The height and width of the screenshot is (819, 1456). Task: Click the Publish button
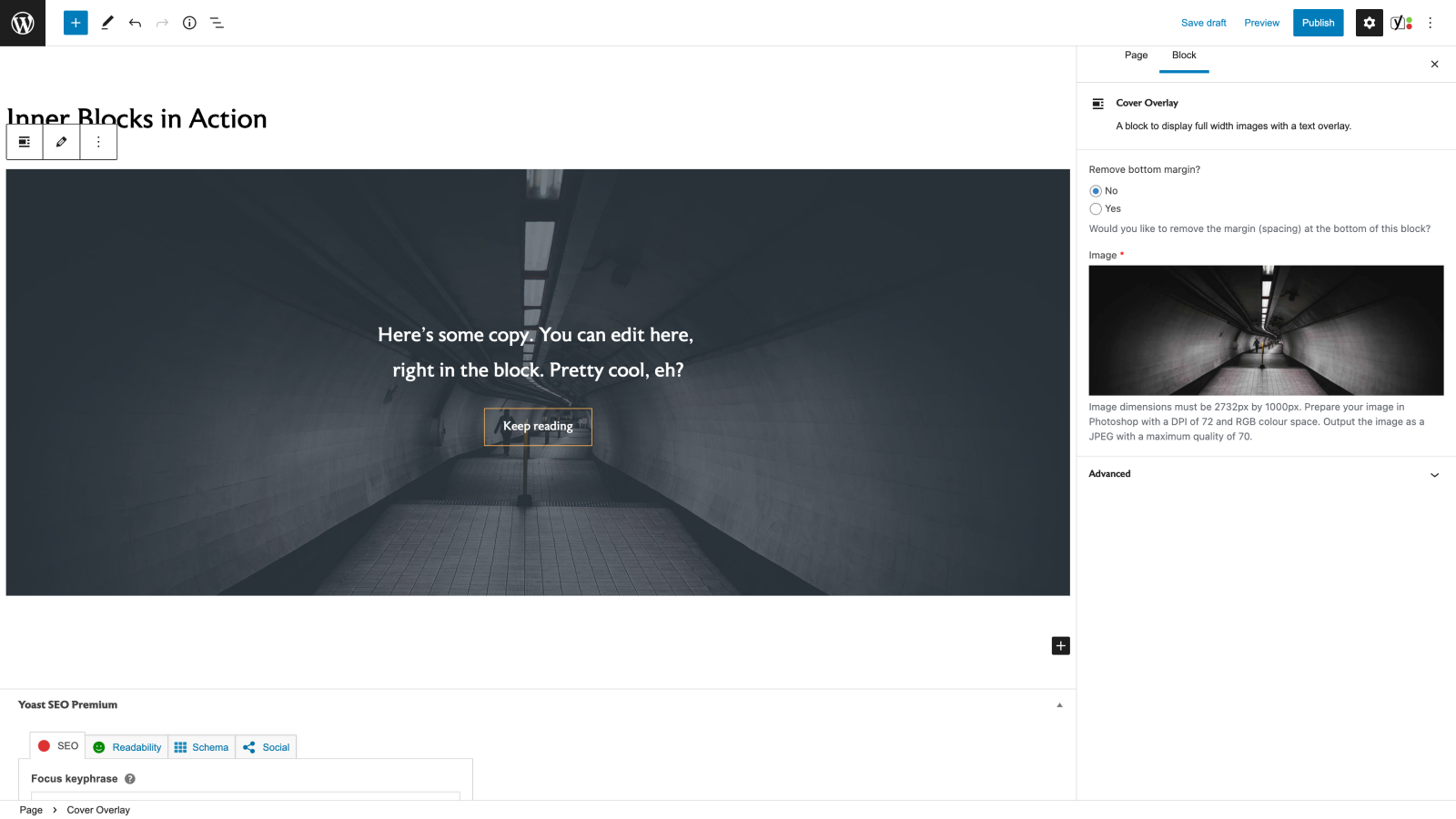(x=1318, y=23)
